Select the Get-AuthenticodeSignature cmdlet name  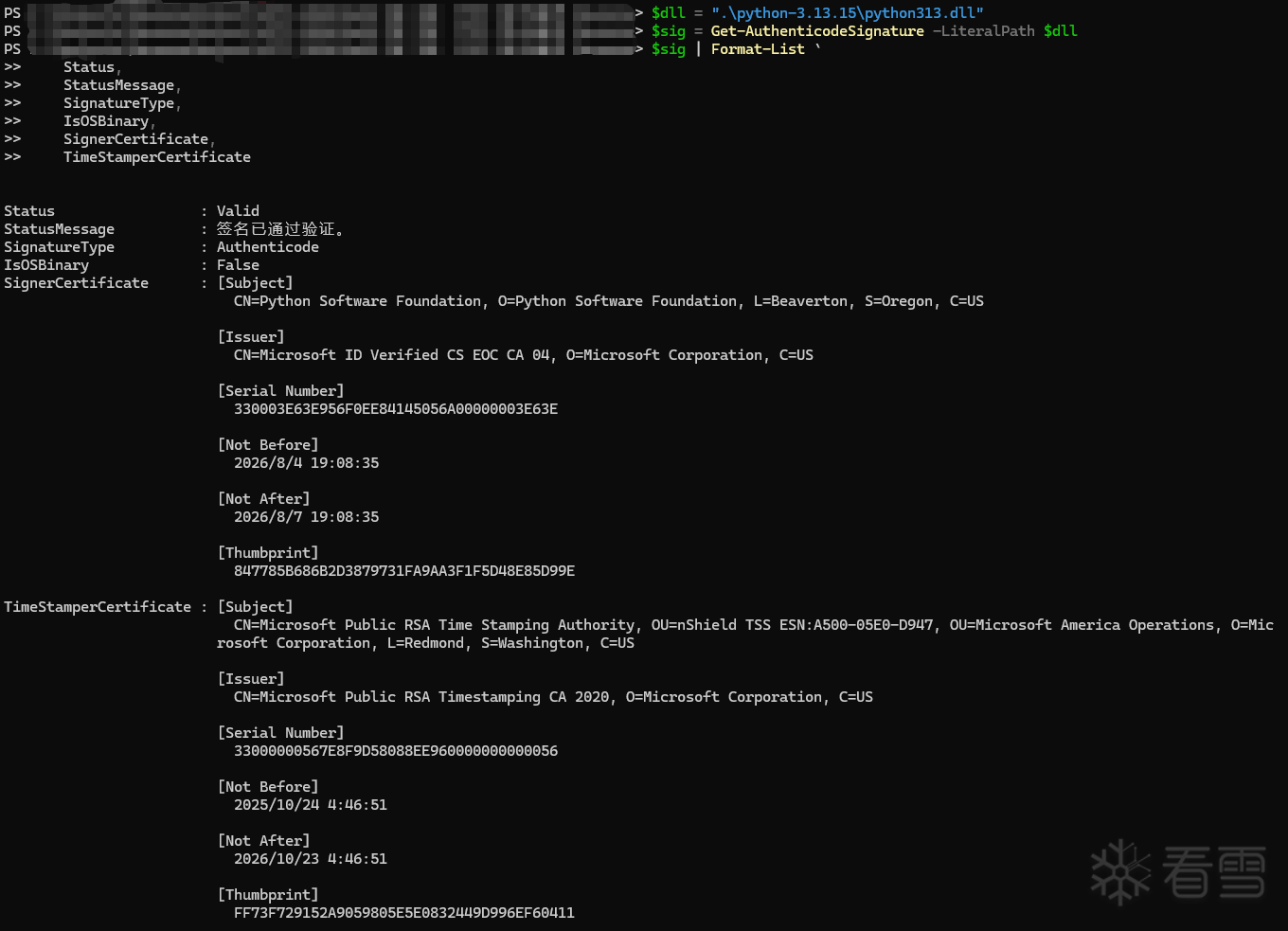pyautogui.click(x=817, y=31)
